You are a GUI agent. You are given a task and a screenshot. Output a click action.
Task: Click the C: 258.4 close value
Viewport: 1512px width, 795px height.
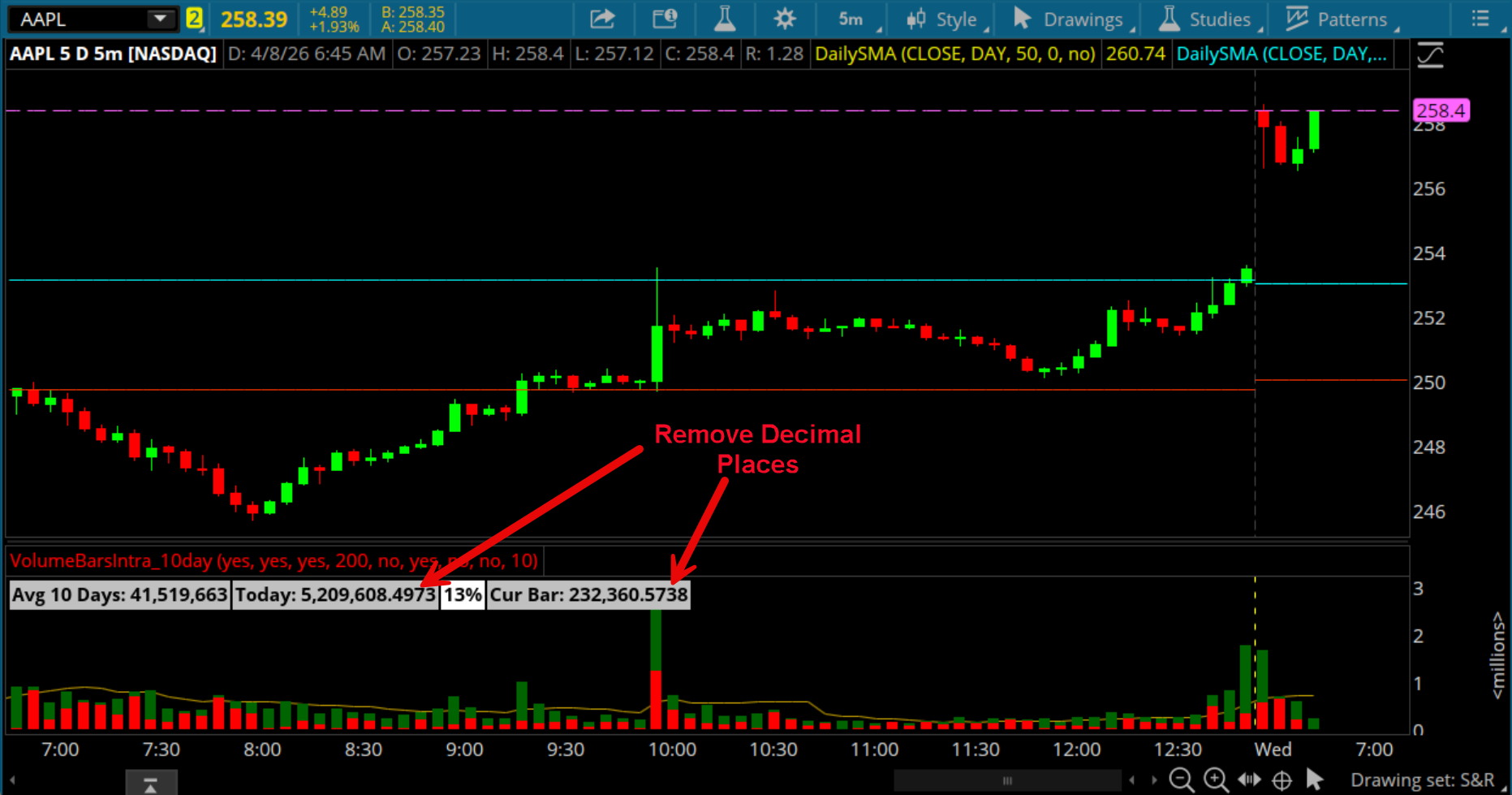click(x=699, y=54)
